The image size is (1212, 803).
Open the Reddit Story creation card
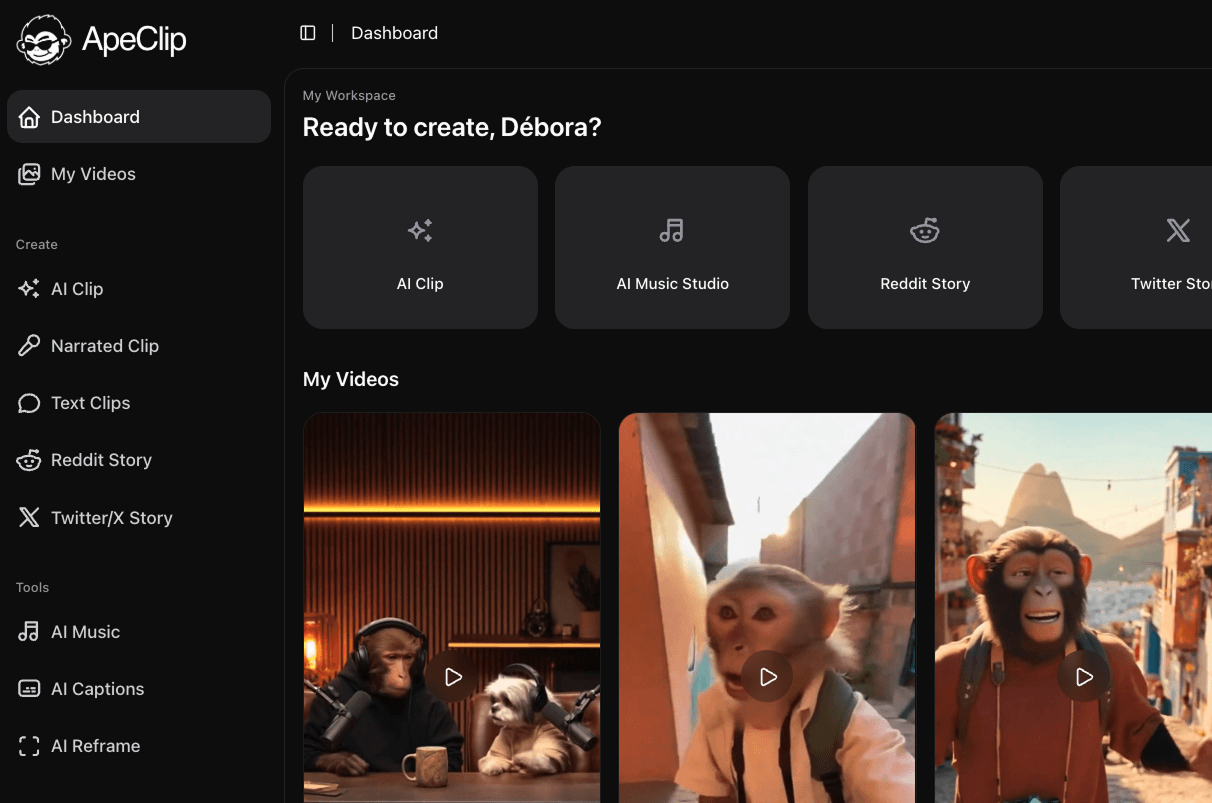[x=925, y=247]
